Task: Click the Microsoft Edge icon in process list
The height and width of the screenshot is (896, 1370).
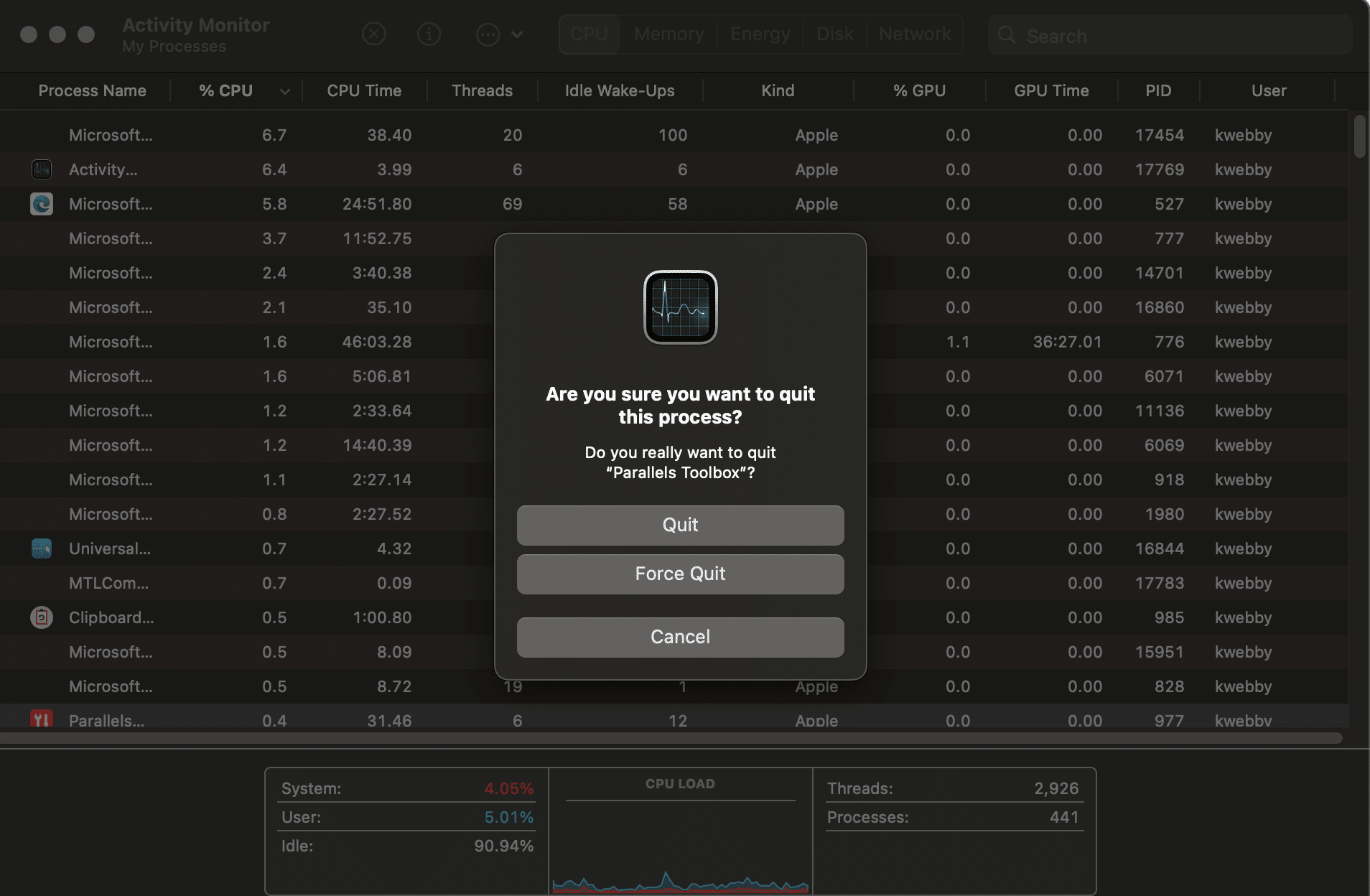Action: tap(42, 204)
